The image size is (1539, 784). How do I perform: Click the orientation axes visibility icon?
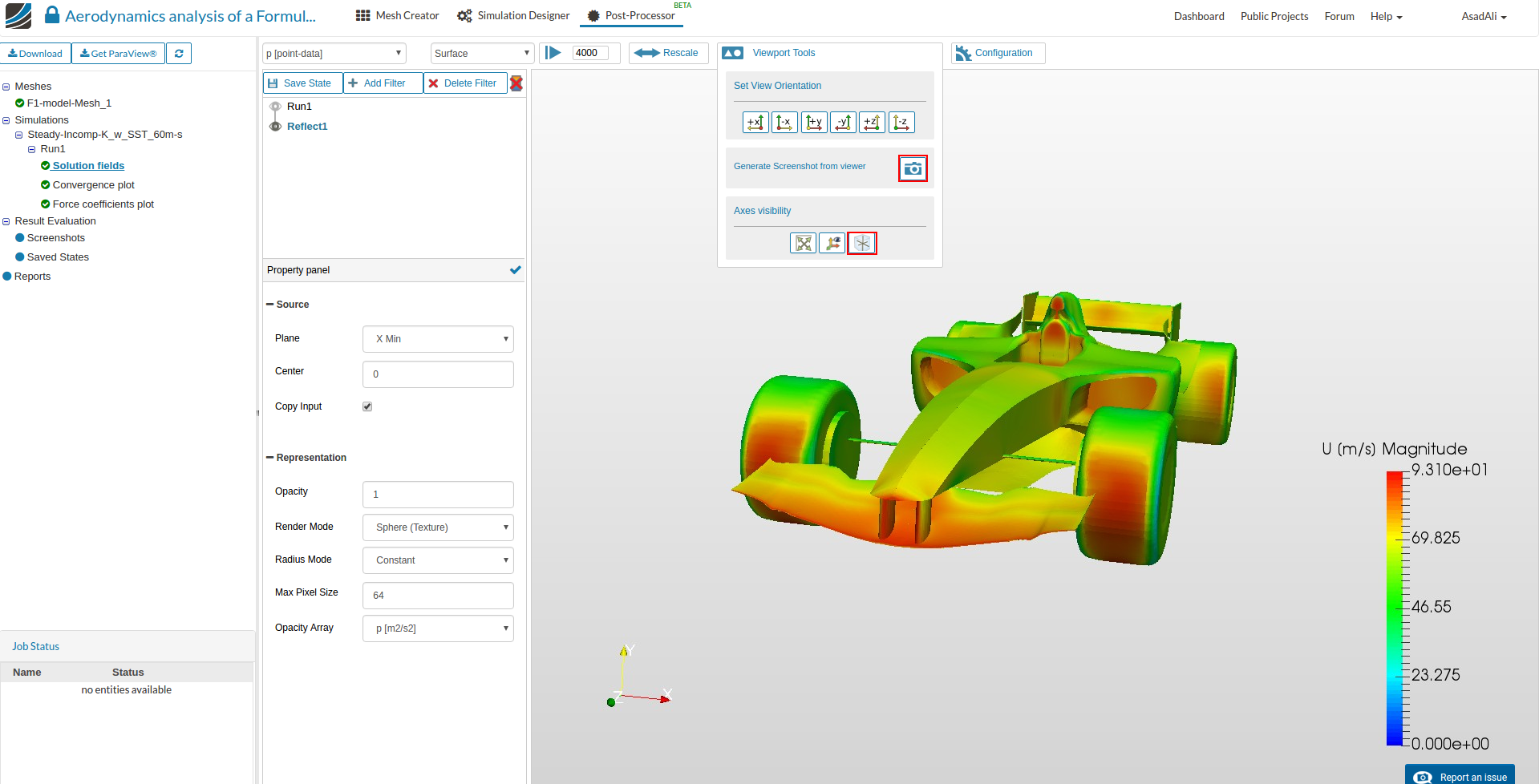(x=832, y=243)
